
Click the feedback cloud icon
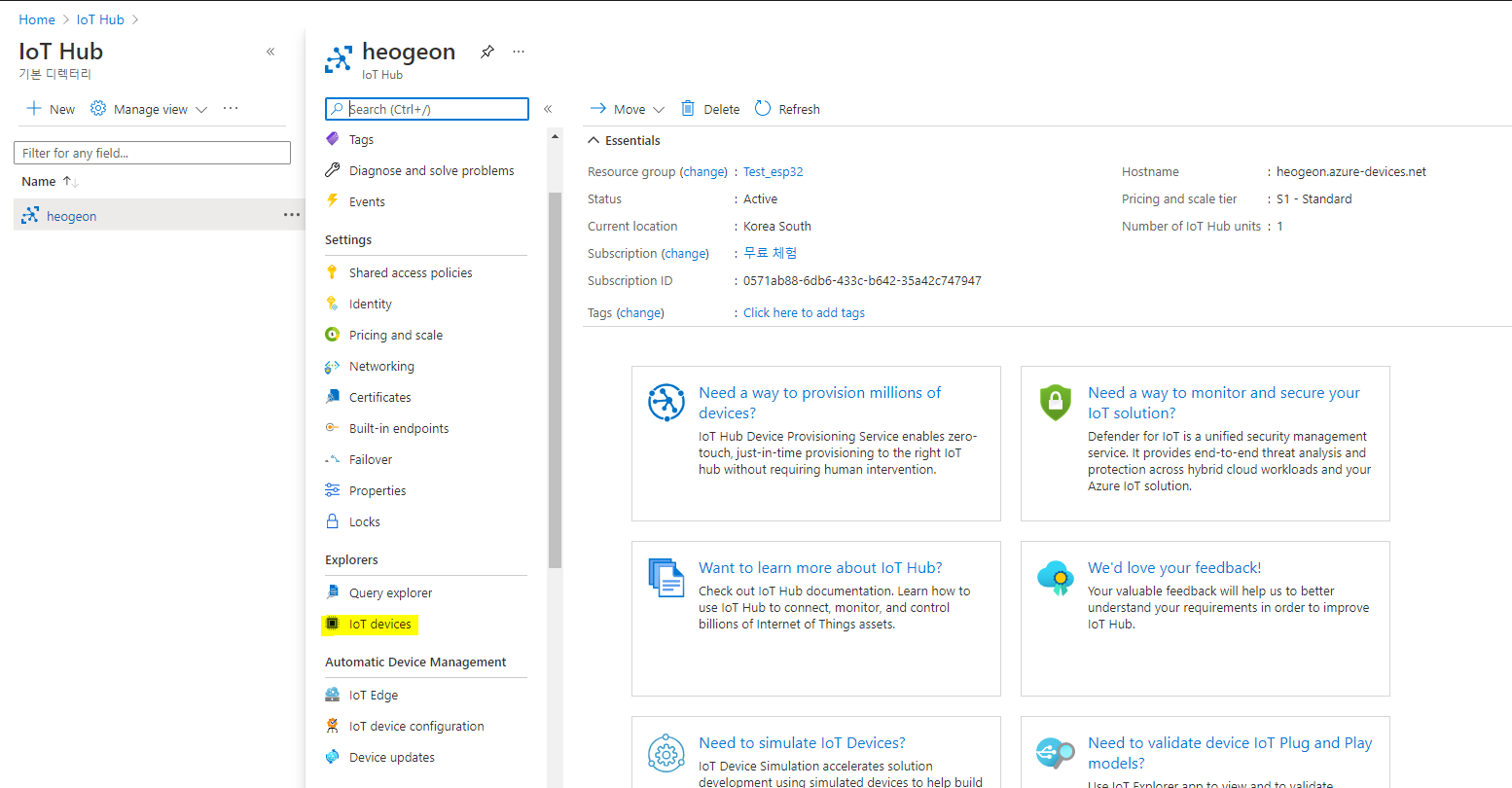[x=1056, y=577]
